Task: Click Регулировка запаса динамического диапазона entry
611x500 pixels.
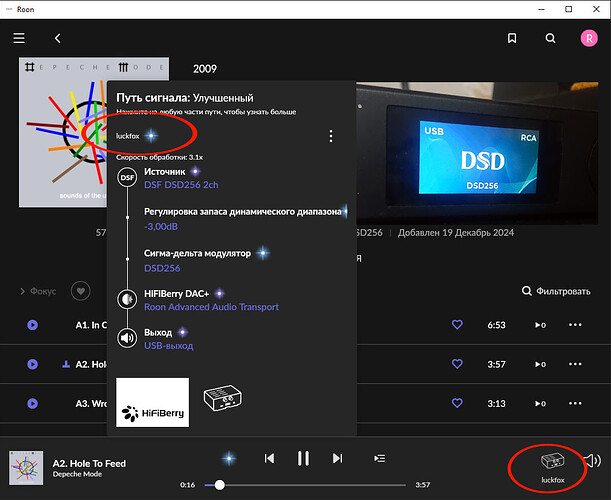Action: (242, 212)
